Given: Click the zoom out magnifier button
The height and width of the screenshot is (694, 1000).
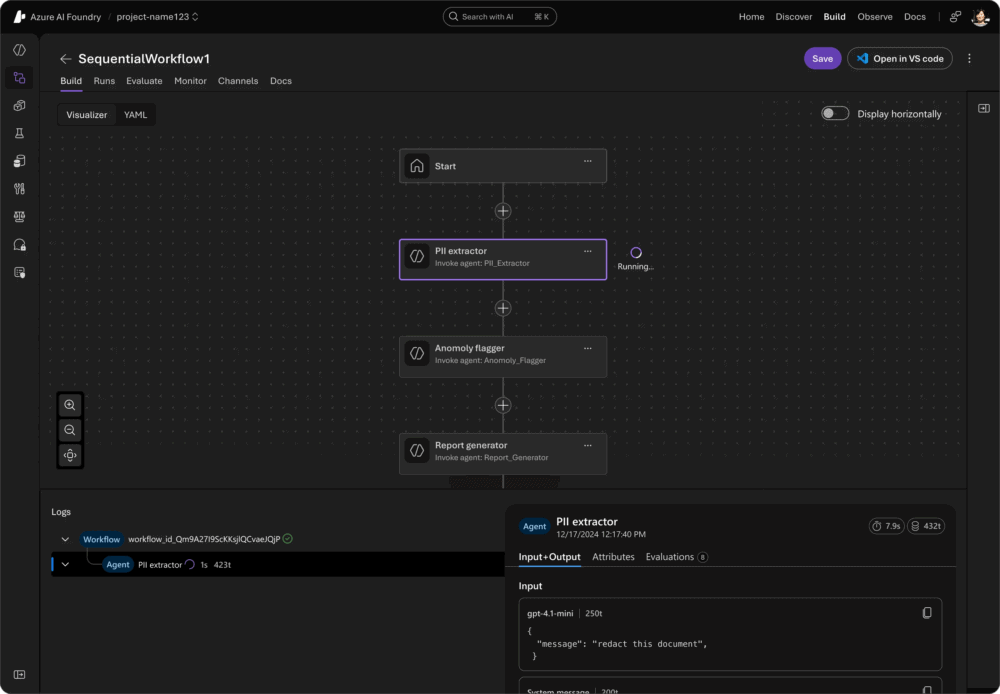Looking at the screenshot, I should pyautogui.click(x=70, y=430).
